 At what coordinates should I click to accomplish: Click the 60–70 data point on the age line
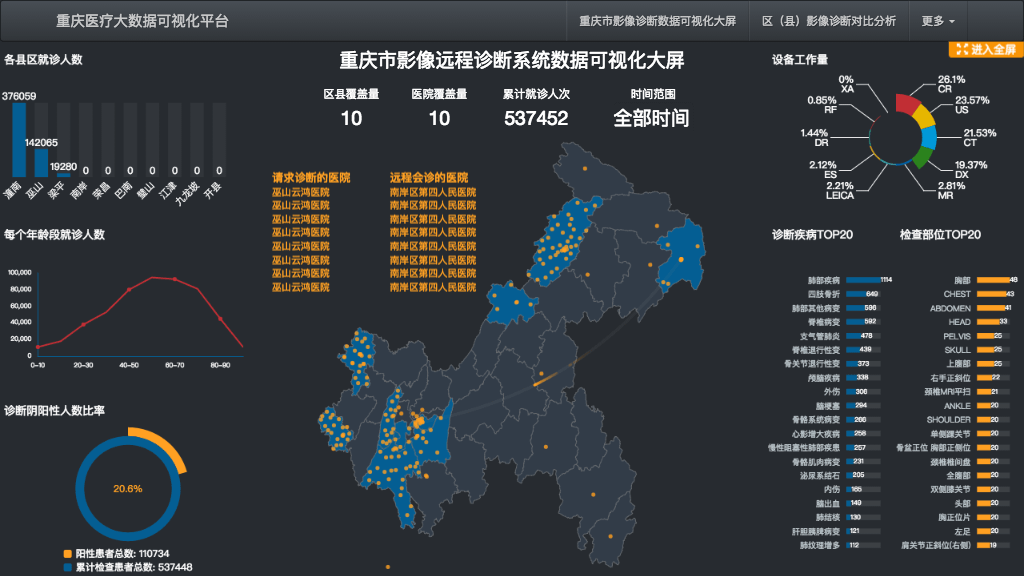[175, 279]
